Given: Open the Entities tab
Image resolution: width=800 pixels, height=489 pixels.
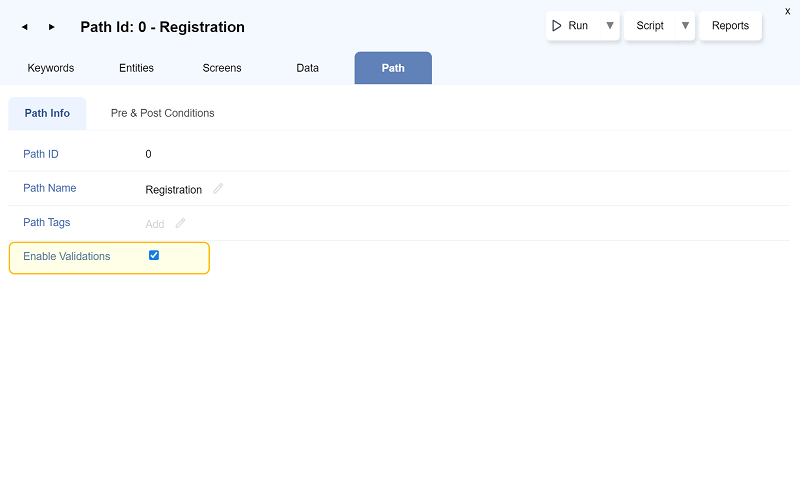Looking at the screenshot, I should pos(136,68).
